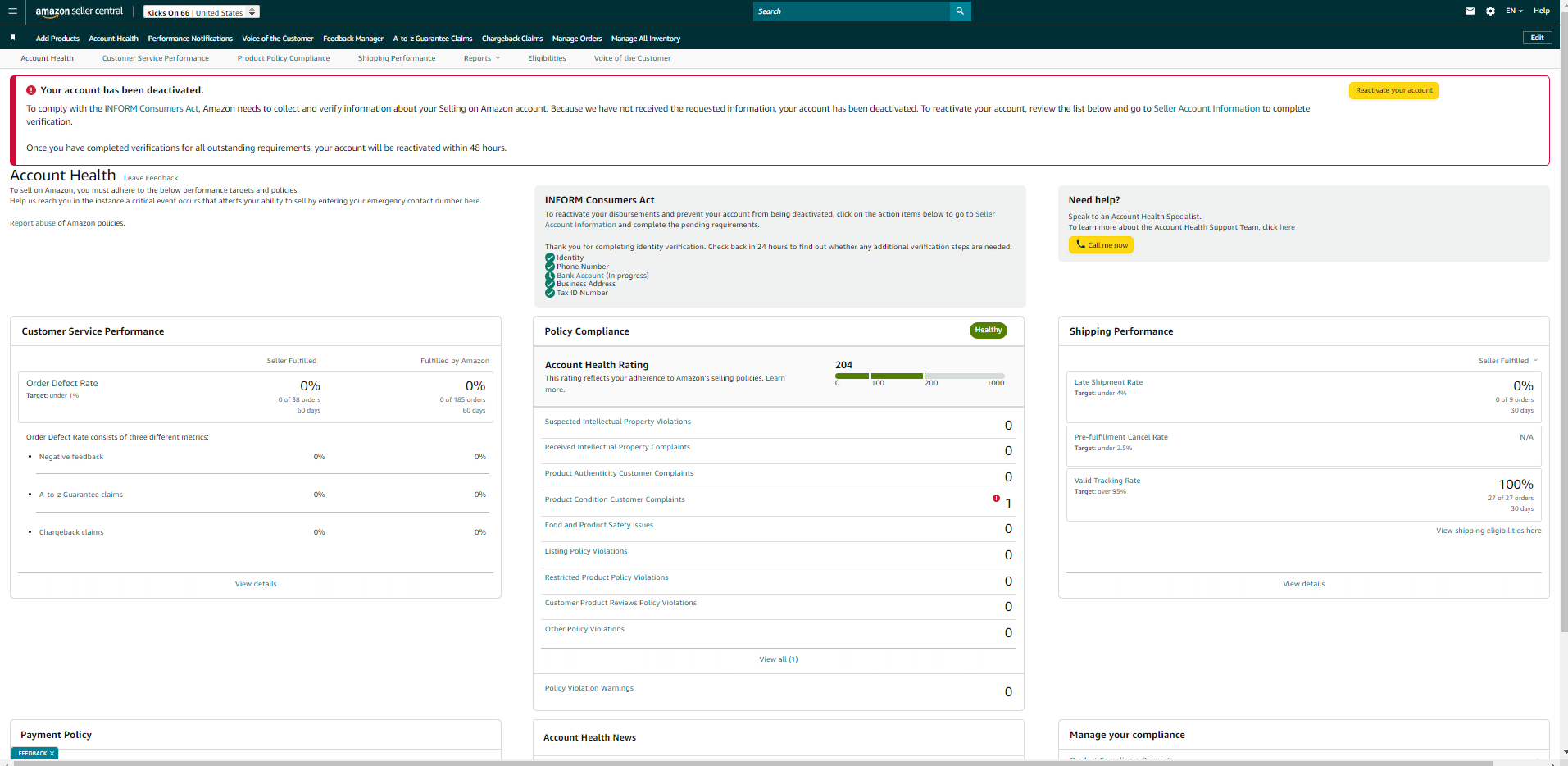
Task: Click the search magnifier button
Action: coord(960,11)
